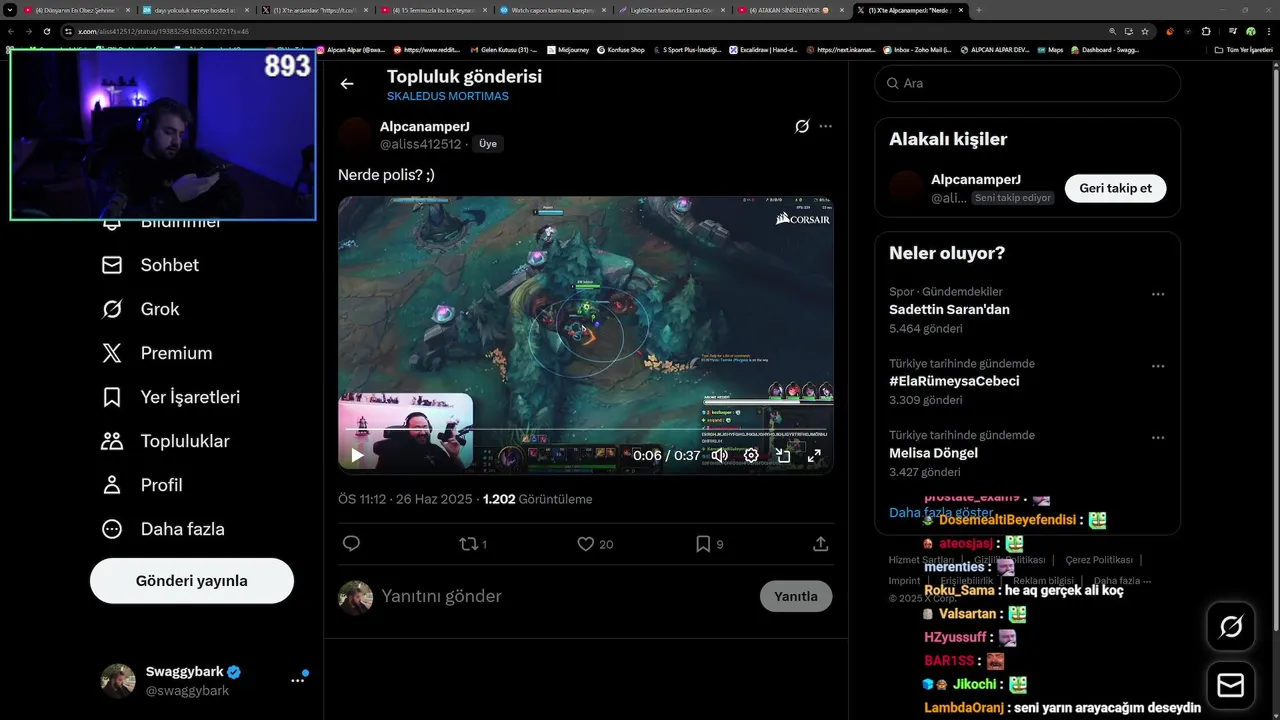Open the Midjourney bookmark

pyautogui.click(x=568, y=49)
